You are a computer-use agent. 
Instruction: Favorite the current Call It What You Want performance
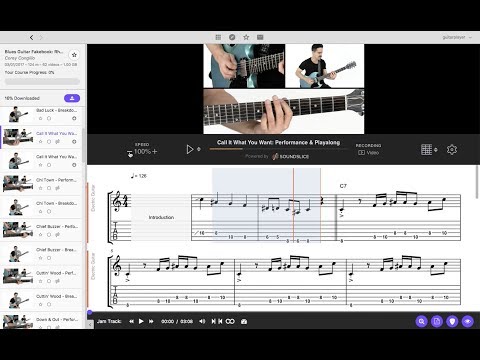pyautogui.click(x=41, y=142)
